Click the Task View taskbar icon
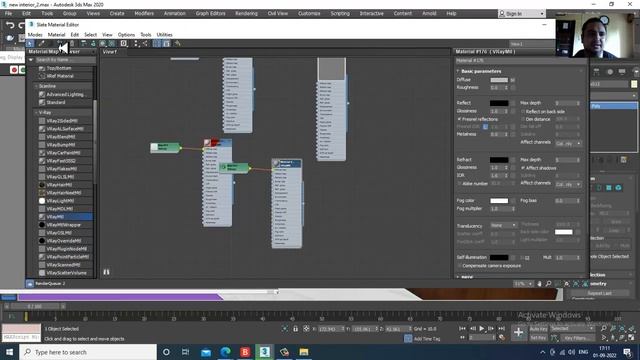 coord(186,352)
